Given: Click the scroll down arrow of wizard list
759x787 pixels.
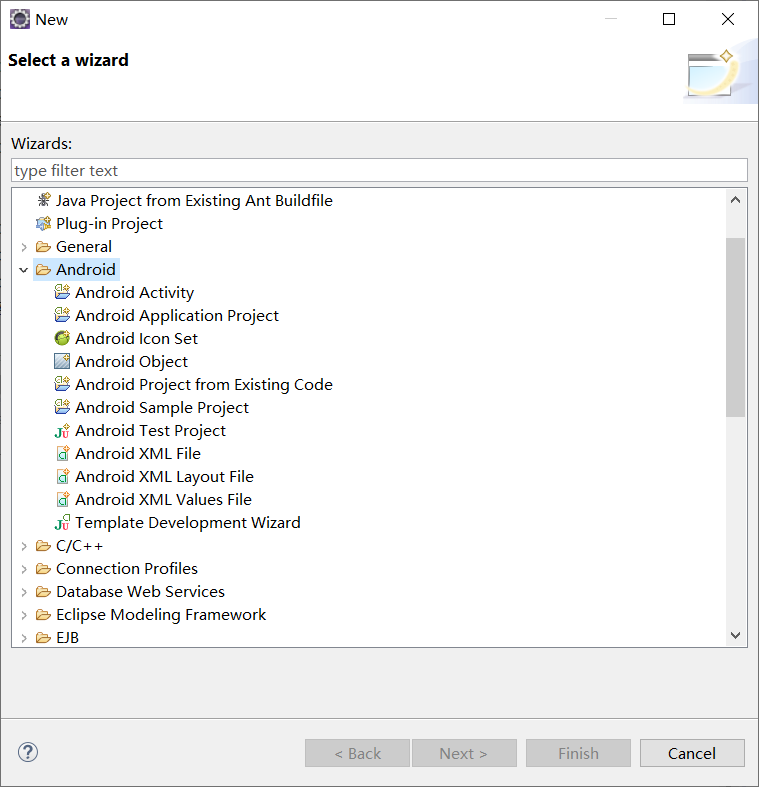Looking at the screenshot, I should (x=735, y=635).
